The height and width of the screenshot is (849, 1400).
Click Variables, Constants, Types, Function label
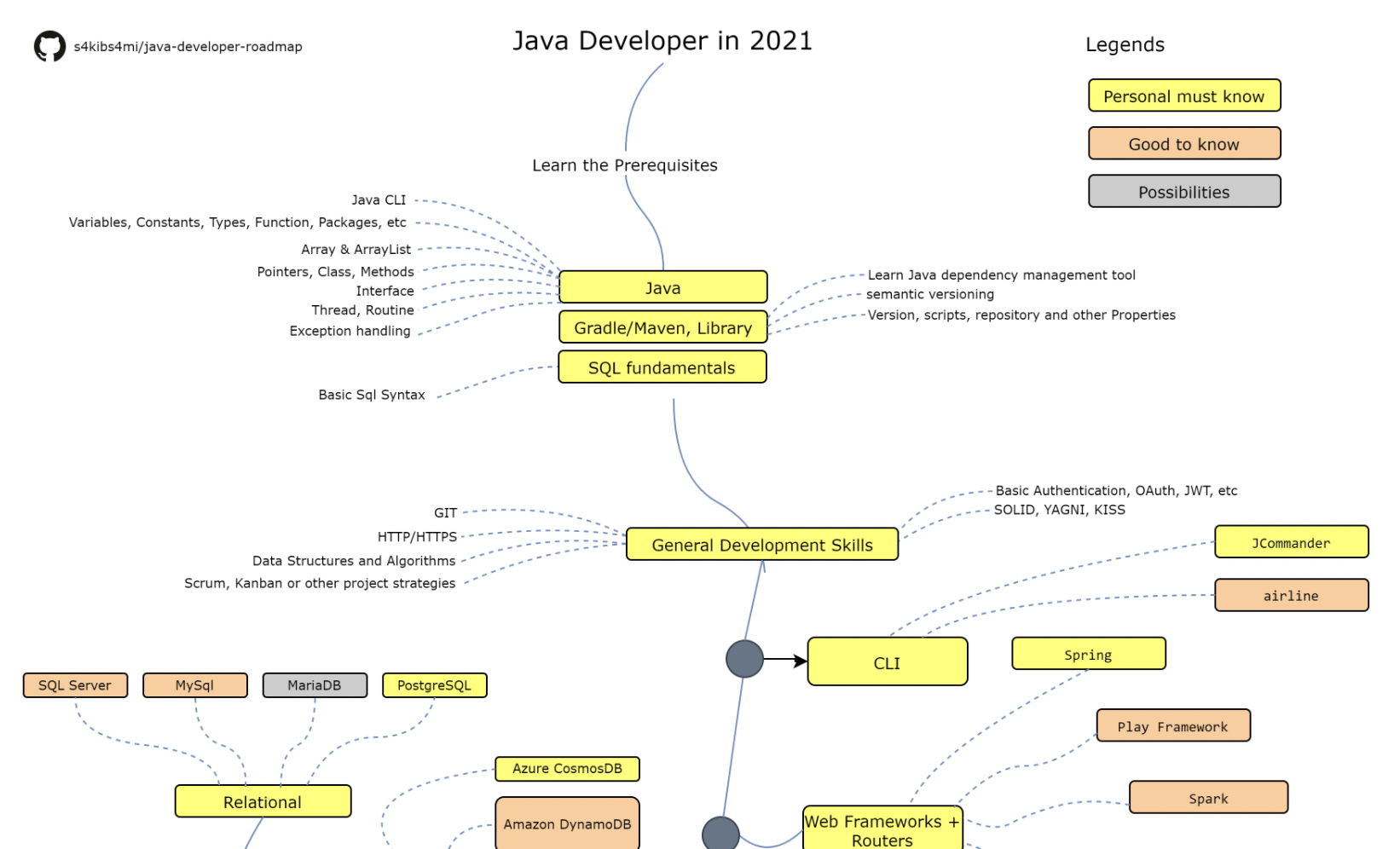pyautogui.click(x=237, y=222)
